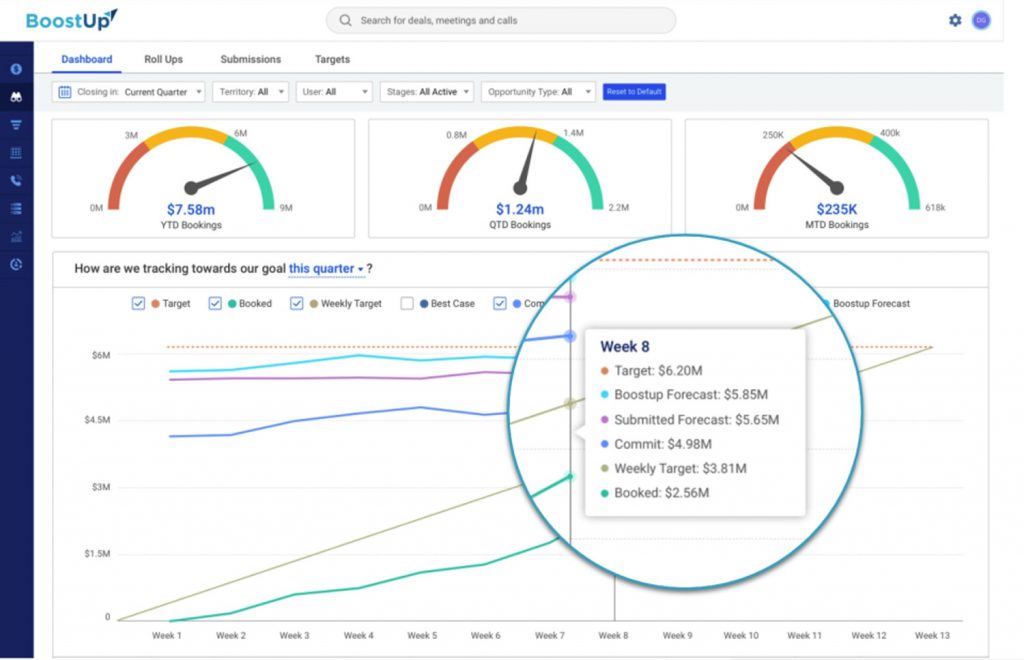Click the calendar icon beside Closing in
1024x660 pixels.
pos(65,92)
